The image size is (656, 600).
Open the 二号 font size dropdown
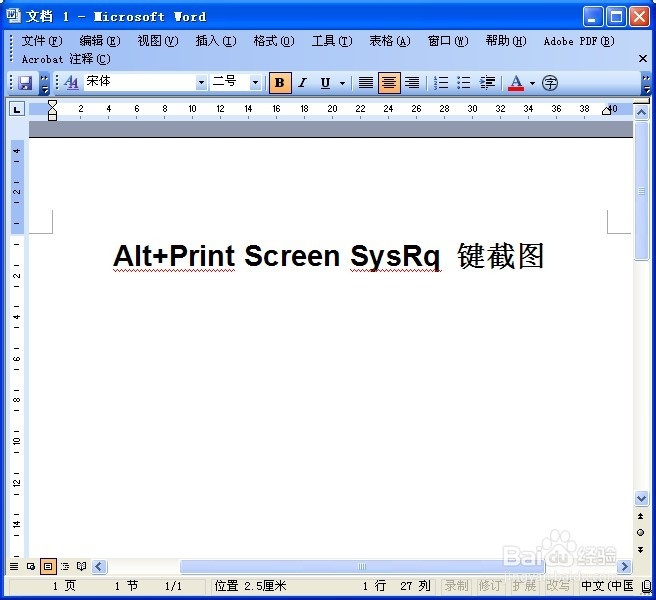coord(255,82)
